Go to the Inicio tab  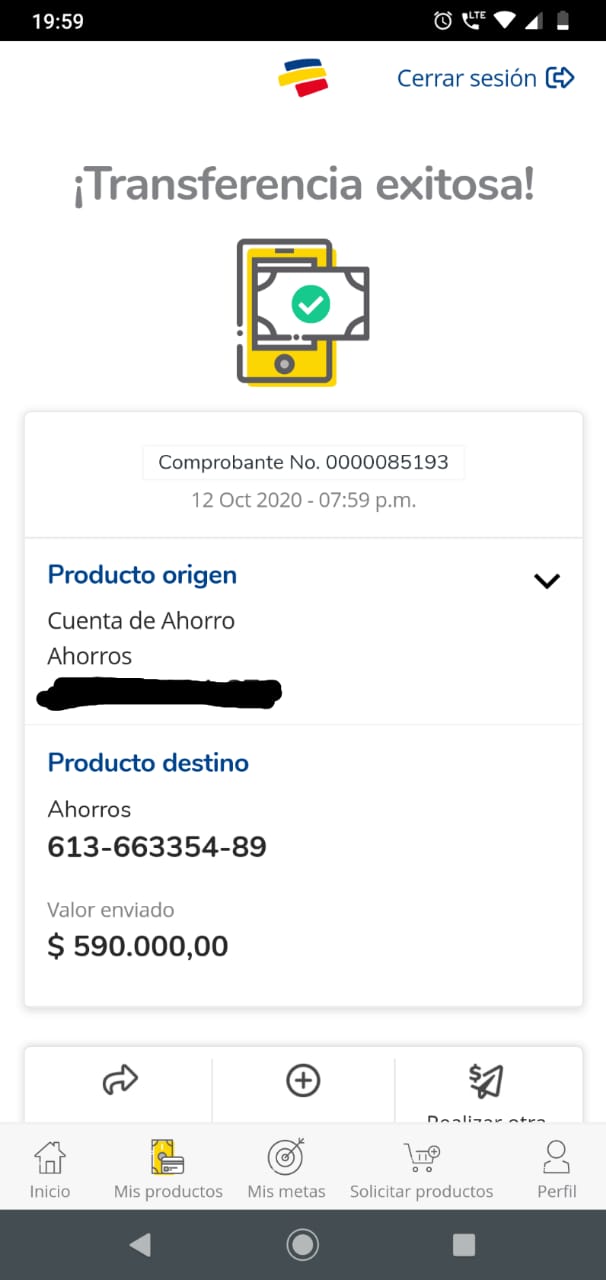point(50,1170)
